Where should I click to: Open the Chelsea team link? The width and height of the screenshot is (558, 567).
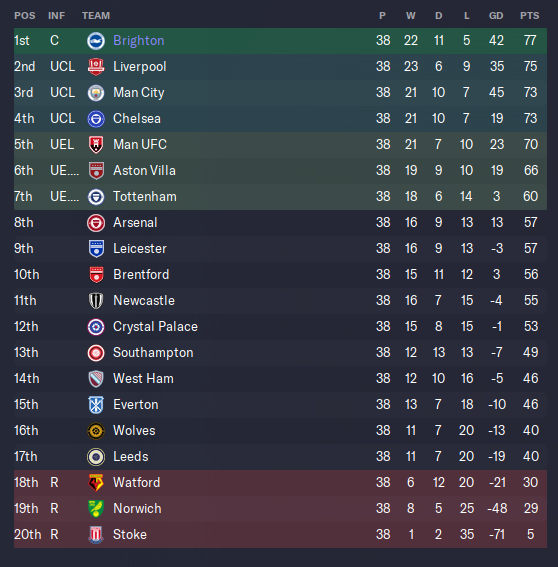137,119
